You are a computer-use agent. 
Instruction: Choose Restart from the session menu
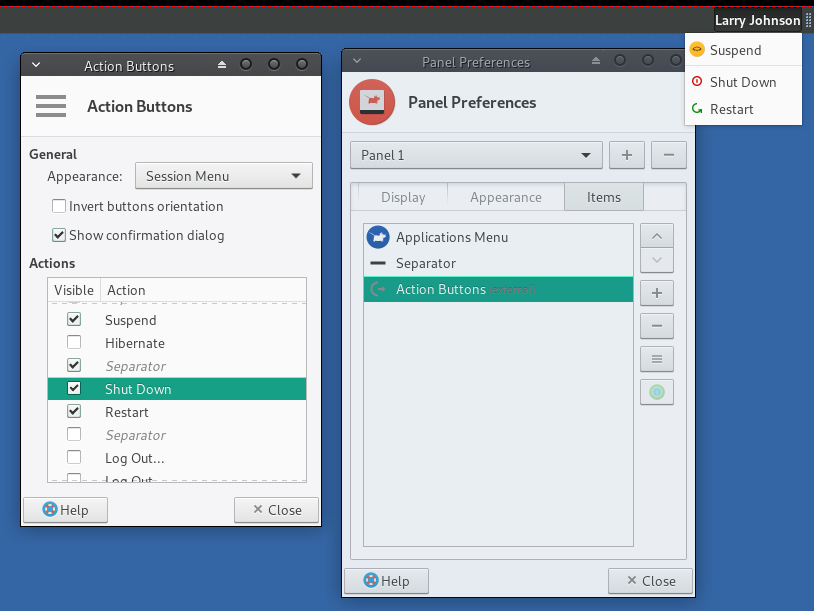731,109
